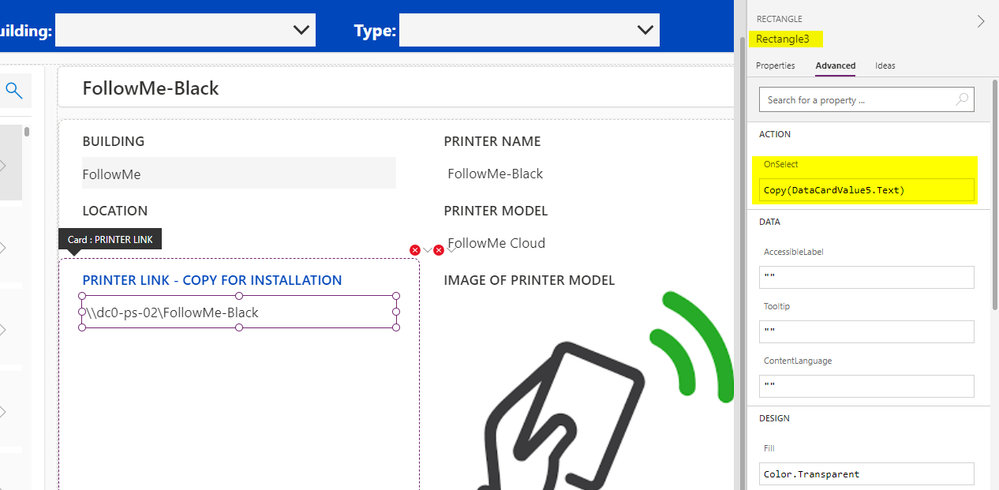Click the Tooltip value field
Viewport: 999px width, 490px height.
pyautogui.click(x=866, y=331)
